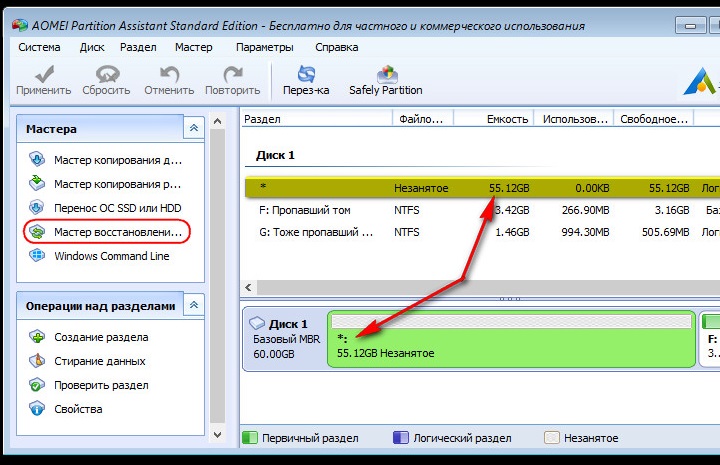The image size is (720, 465).
Task: Open the Мастер menu
Action: pos(194,47)
